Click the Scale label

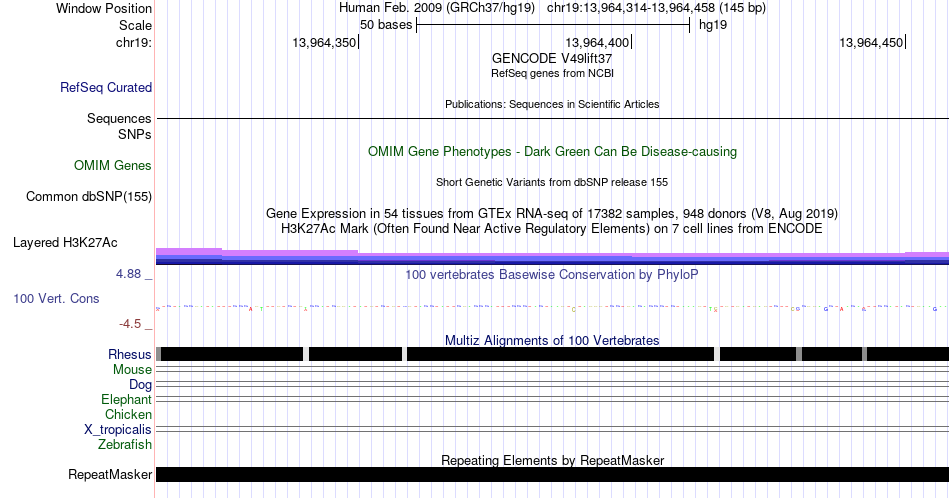pyautogui.click(x=136, y=25)
